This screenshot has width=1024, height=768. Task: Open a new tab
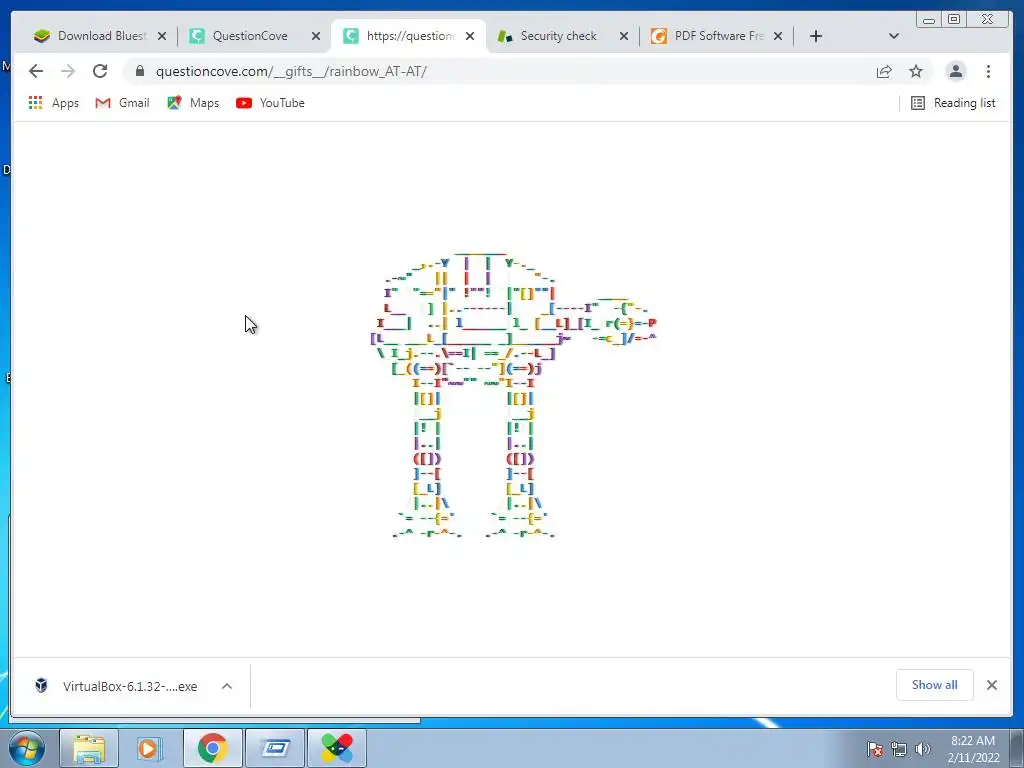(816, 36)
